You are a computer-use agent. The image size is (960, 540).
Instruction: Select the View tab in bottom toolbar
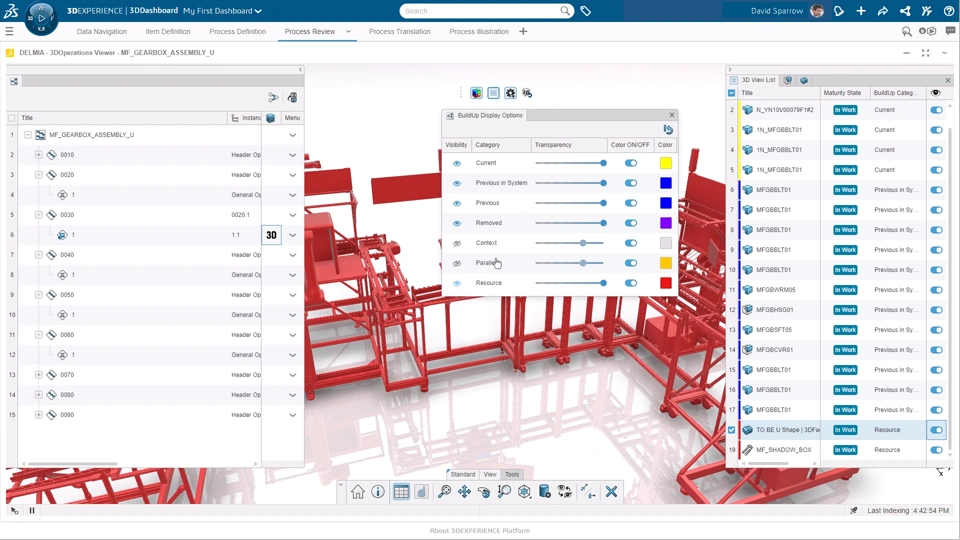tap(490, 474)
